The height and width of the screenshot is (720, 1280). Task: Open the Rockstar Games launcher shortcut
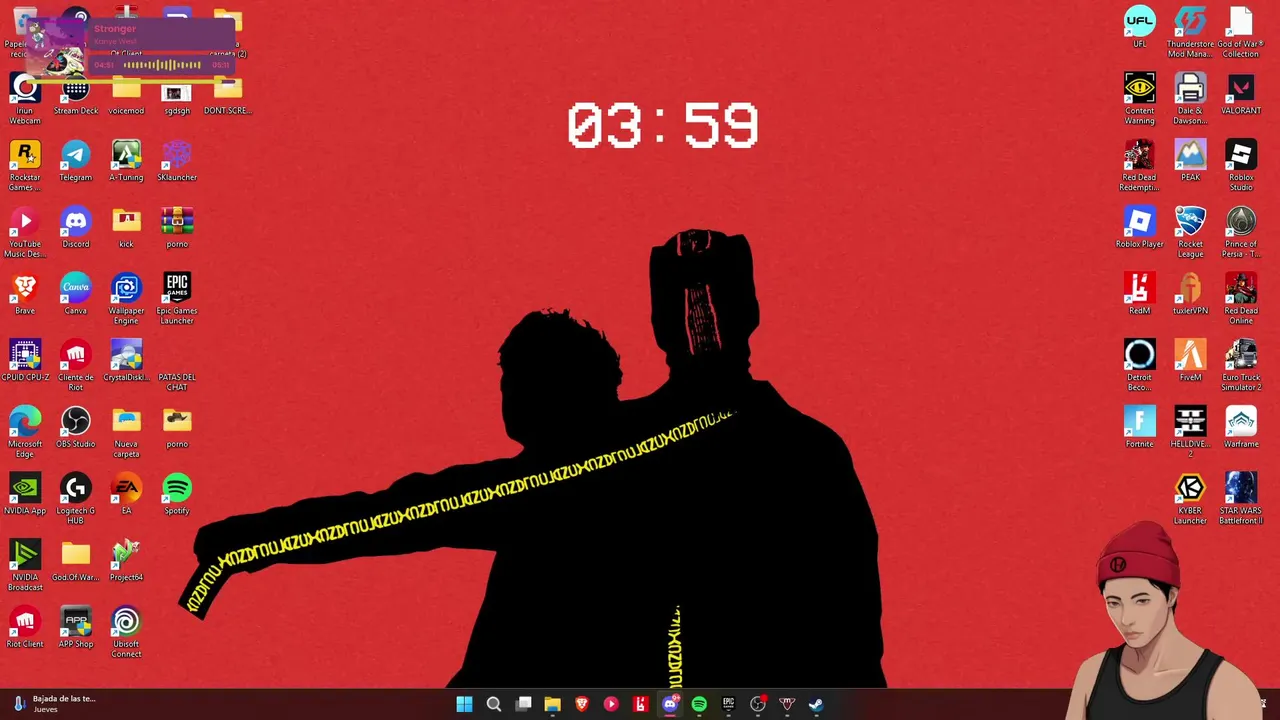(25, 166)
